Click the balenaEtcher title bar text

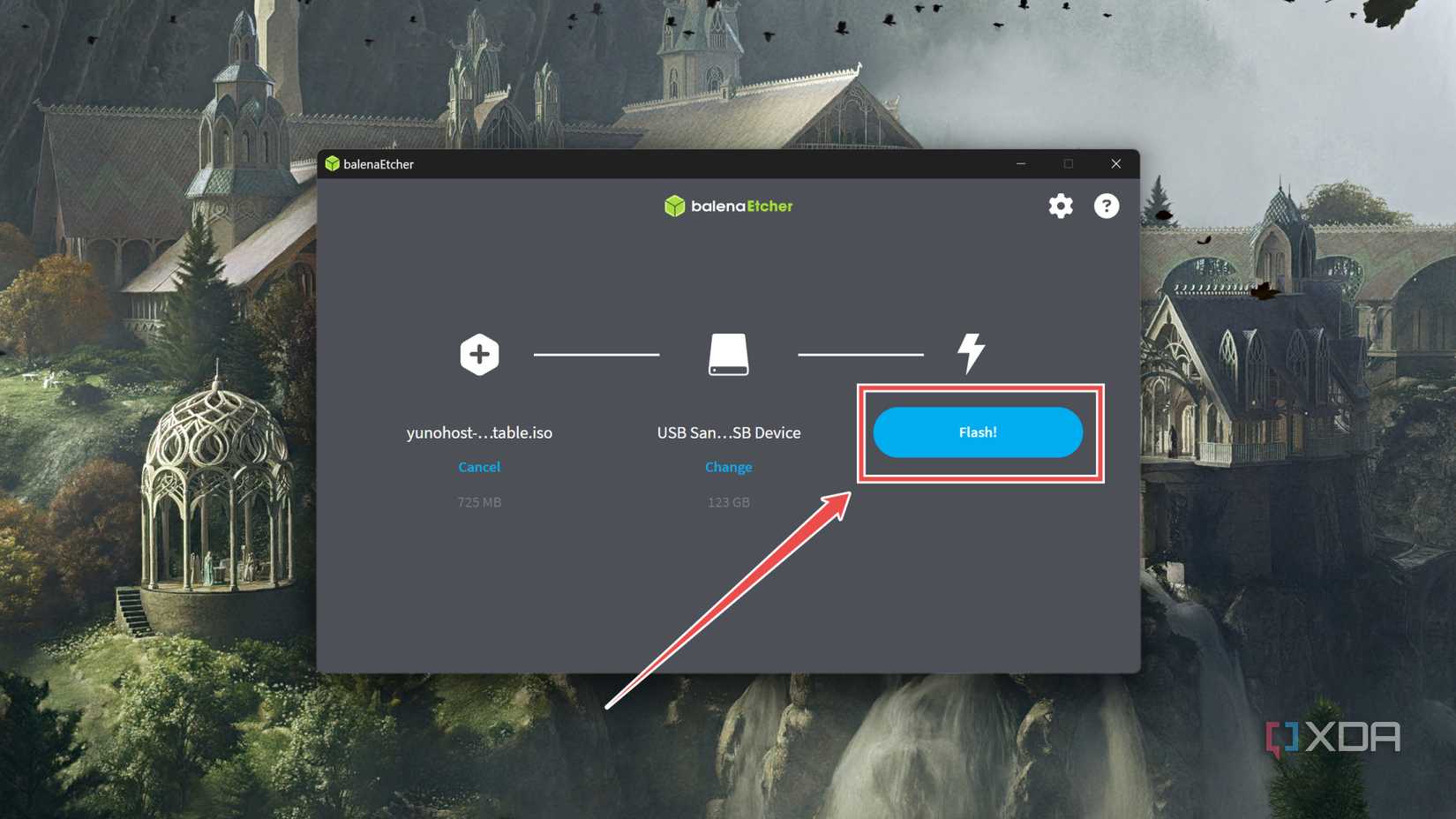click(x=379, y=163)
